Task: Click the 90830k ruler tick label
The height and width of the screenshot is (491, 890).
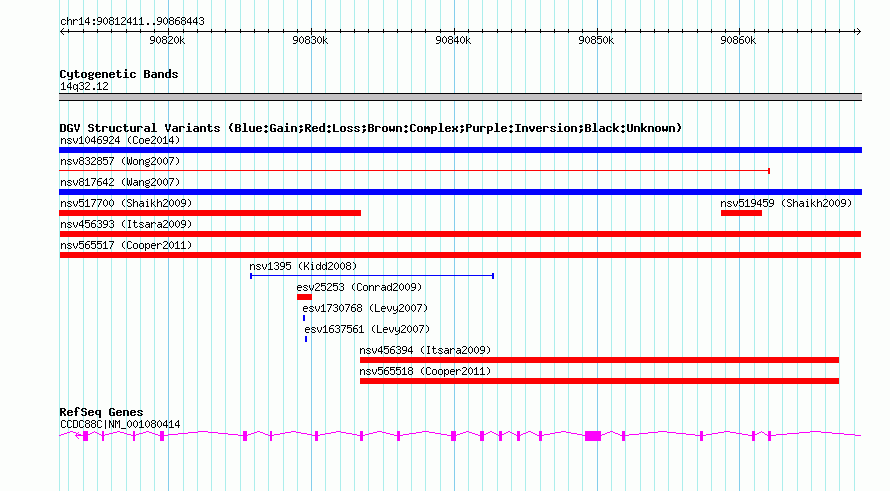Action: (310, 40)
